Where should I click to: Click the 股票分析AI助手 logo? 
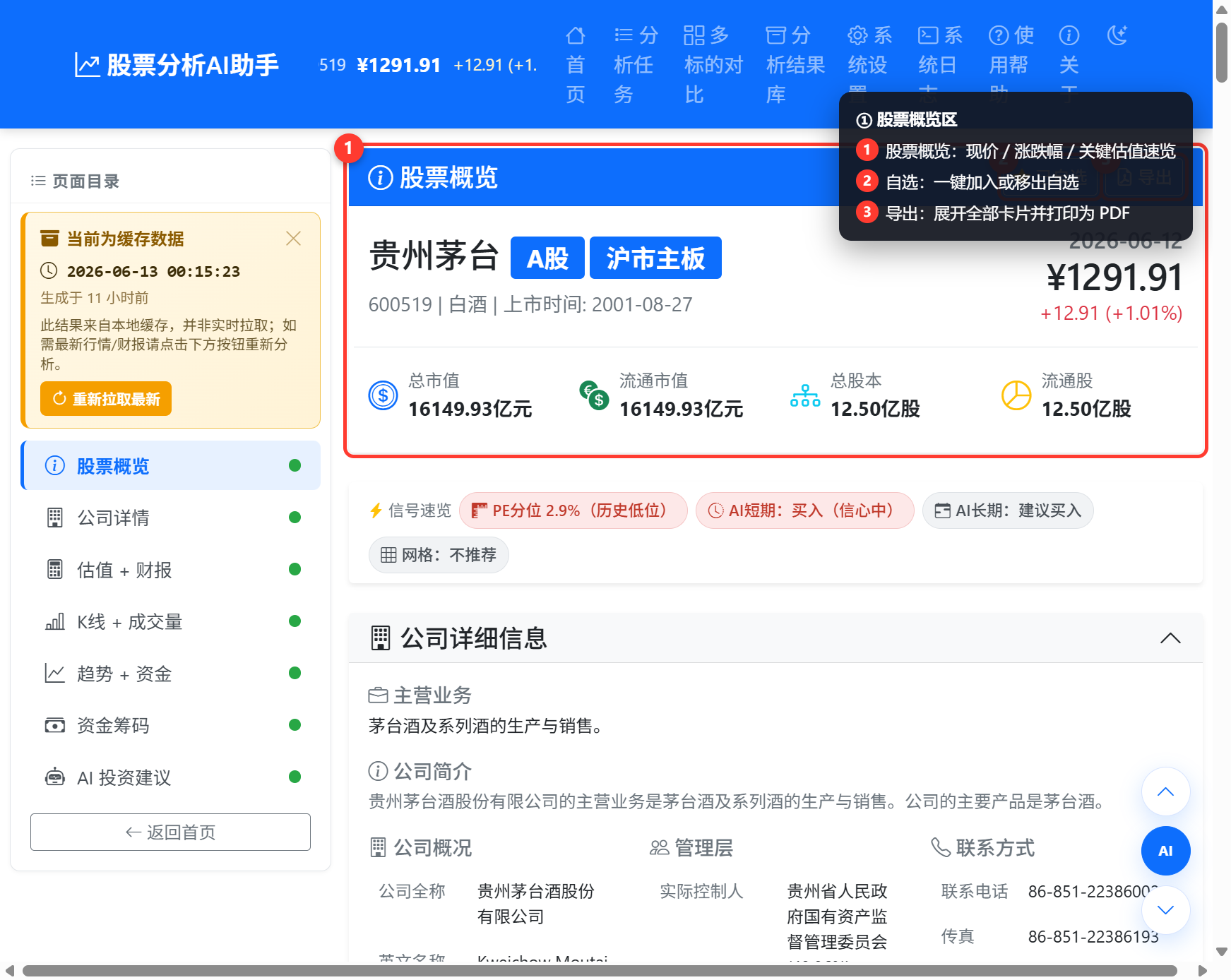(177, 65)
